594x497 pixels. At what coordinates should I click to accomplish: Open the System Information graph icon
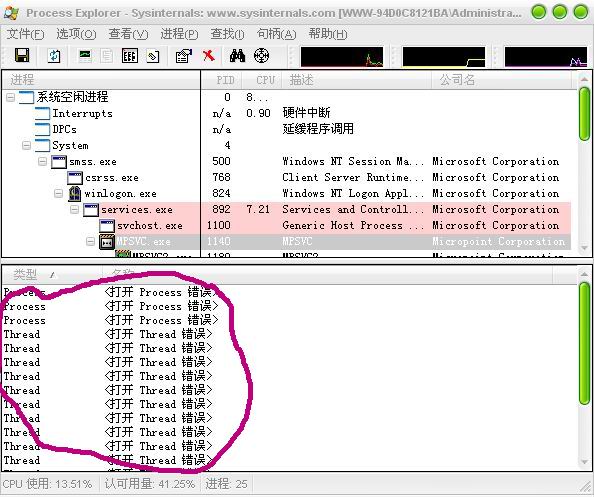click(x=85, y=56)
